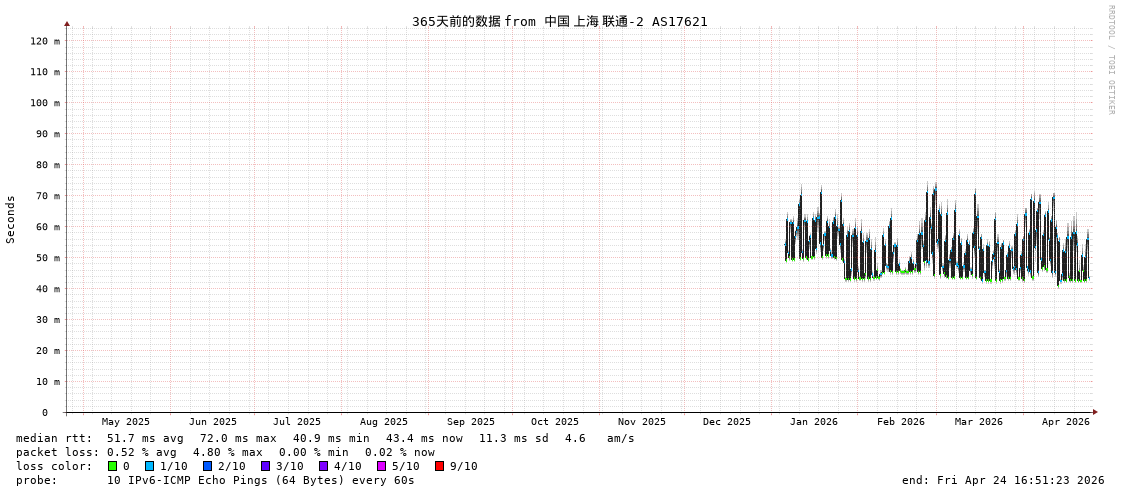Click the purple 3/10 loss color swatch

266,466
